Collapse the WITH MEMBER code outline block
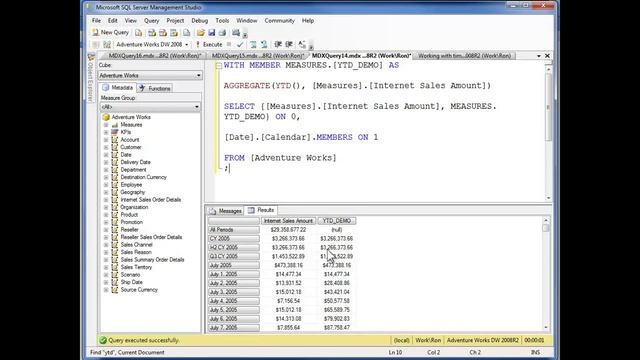The width and height of the screenshot is (640, 360). pyautogui.click(x=219, y=66)
